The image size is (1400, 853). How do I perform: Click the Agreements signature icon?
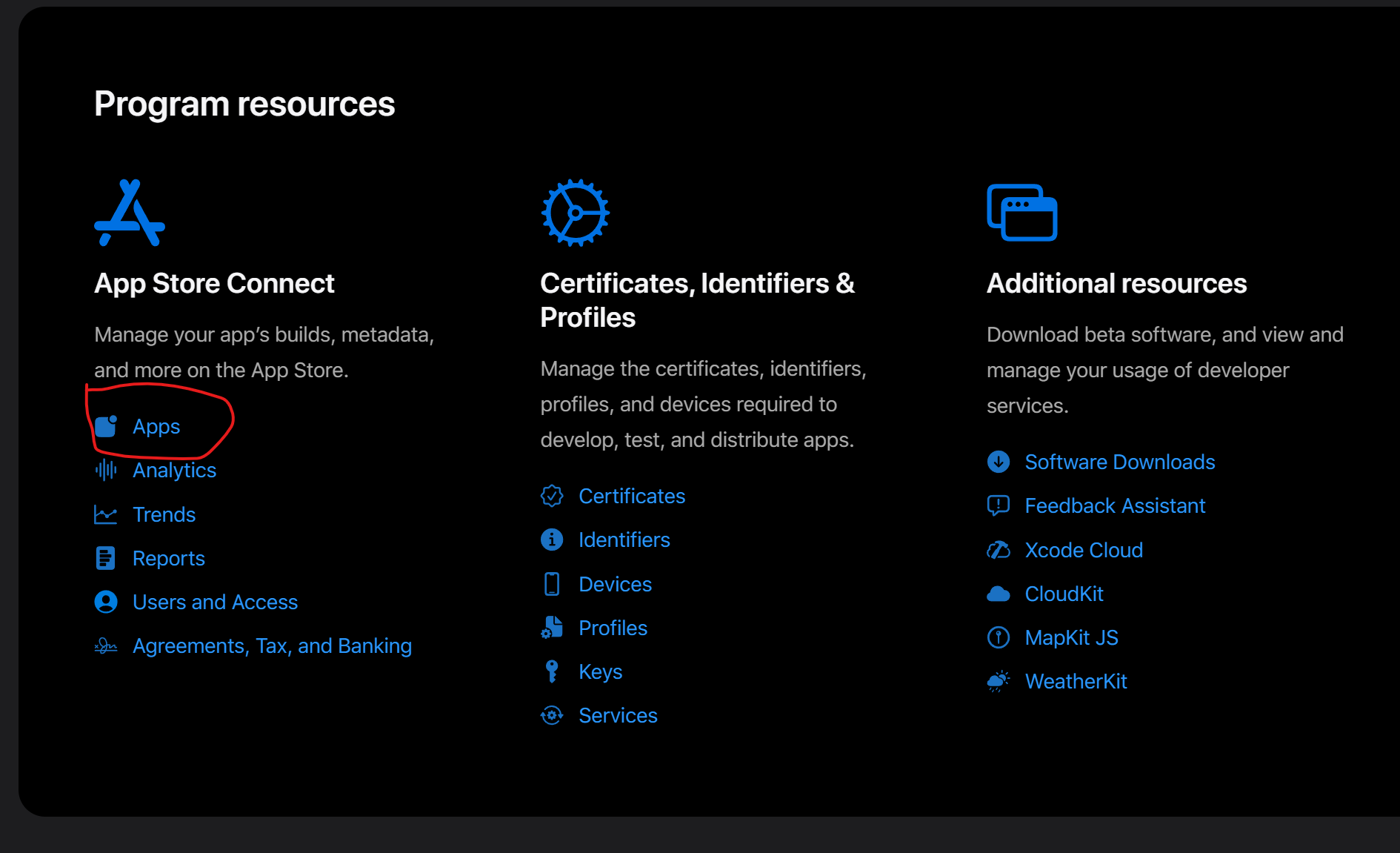pos(106,645)
